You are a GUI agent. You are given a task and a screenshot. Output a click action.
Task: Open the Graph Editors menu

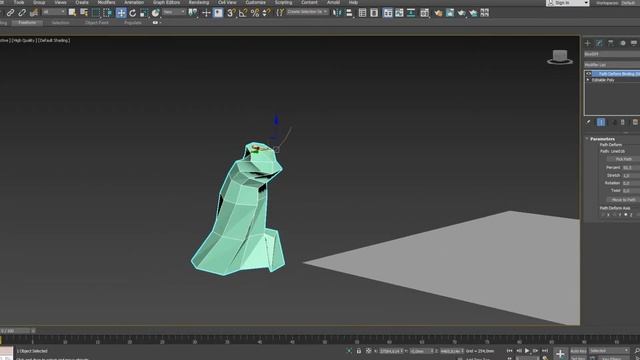(166, 2)
